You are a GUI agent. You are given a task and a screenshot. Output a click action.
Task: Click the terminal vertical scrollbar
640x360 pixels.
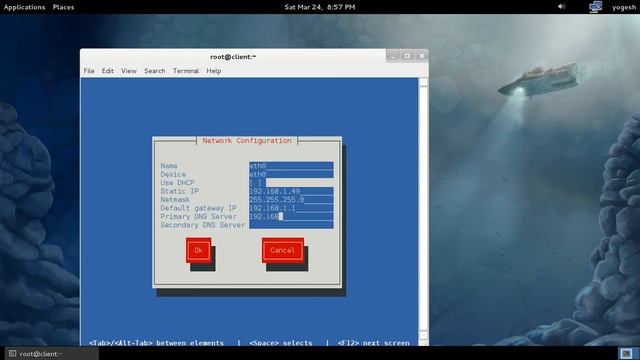(x=423, y=209)
